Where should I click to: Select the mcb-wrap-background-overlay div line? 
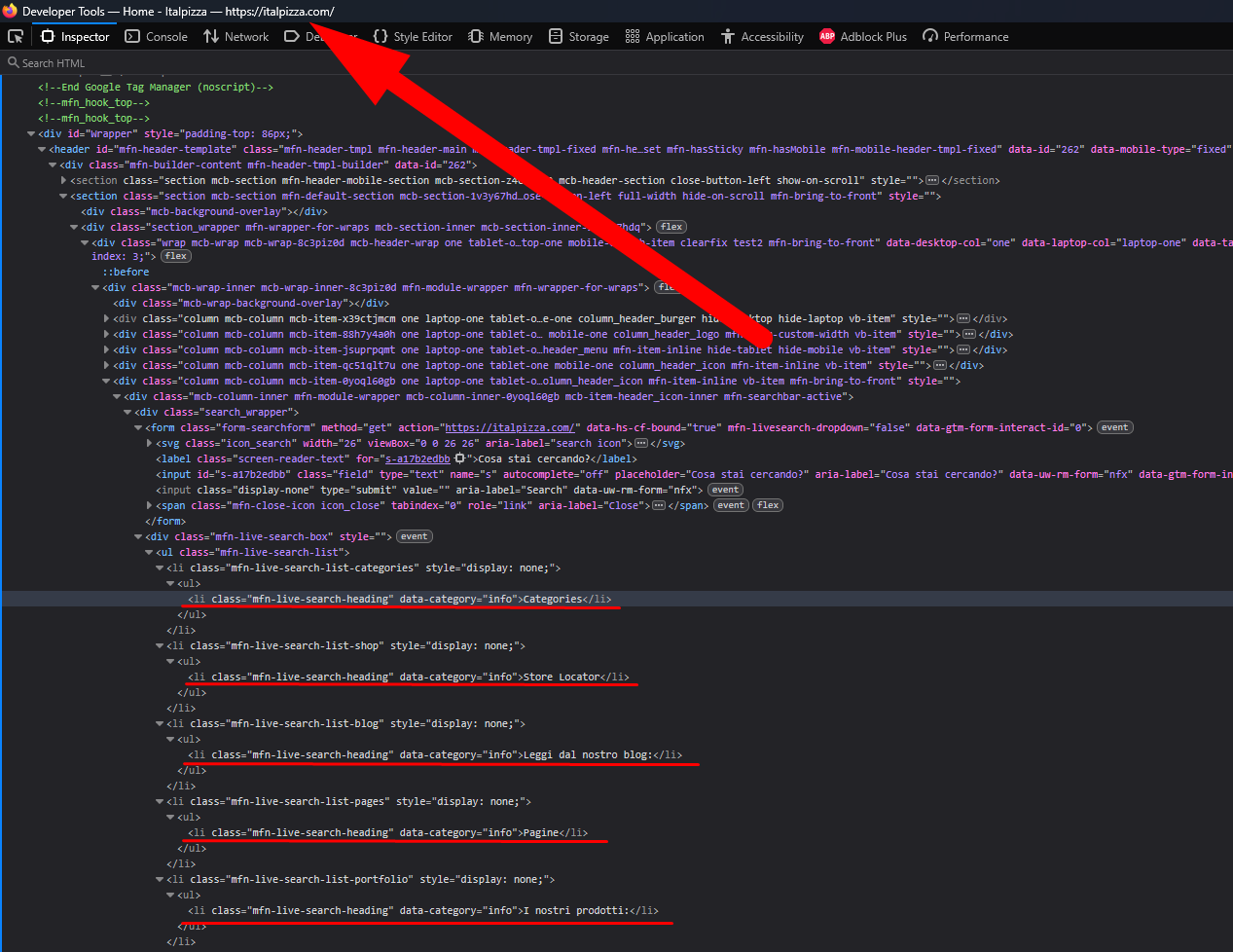click(x=251, y=304)
